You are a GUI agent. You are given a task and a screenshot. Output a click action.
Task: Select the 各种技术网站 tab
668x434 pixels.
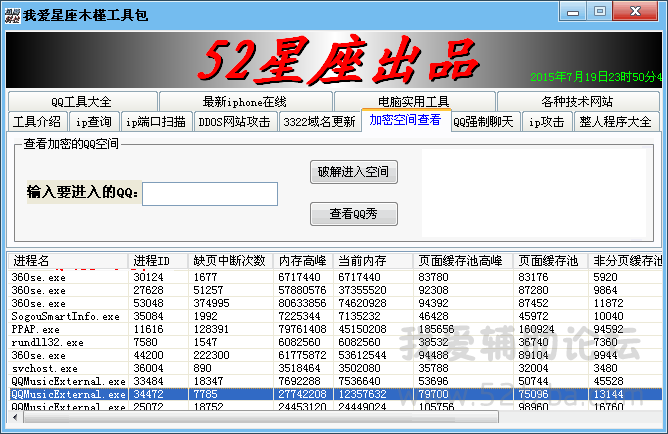(x=578, y=102)
